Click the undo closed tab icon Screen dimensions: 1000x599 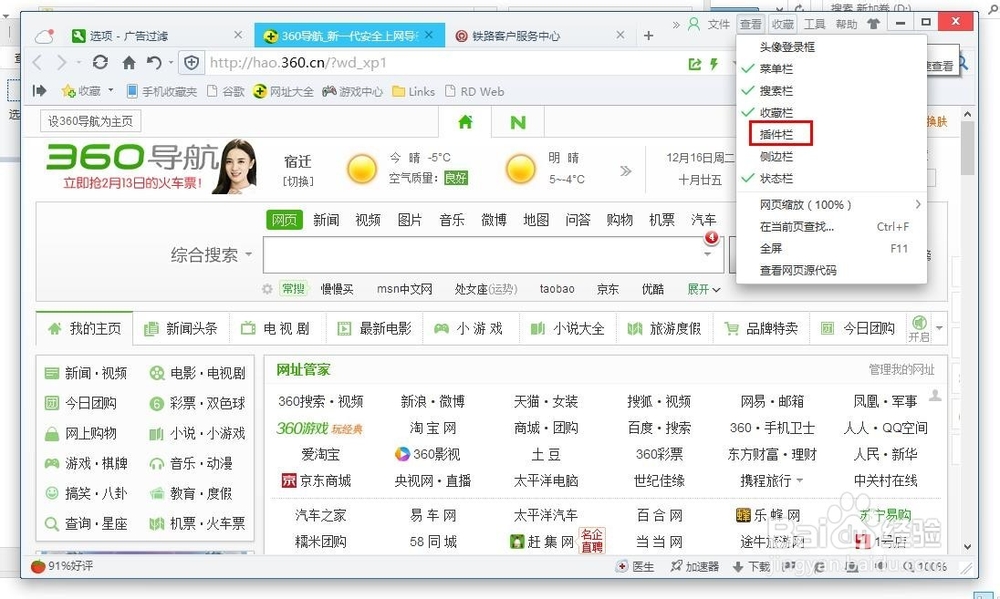[x=154, y=62]
